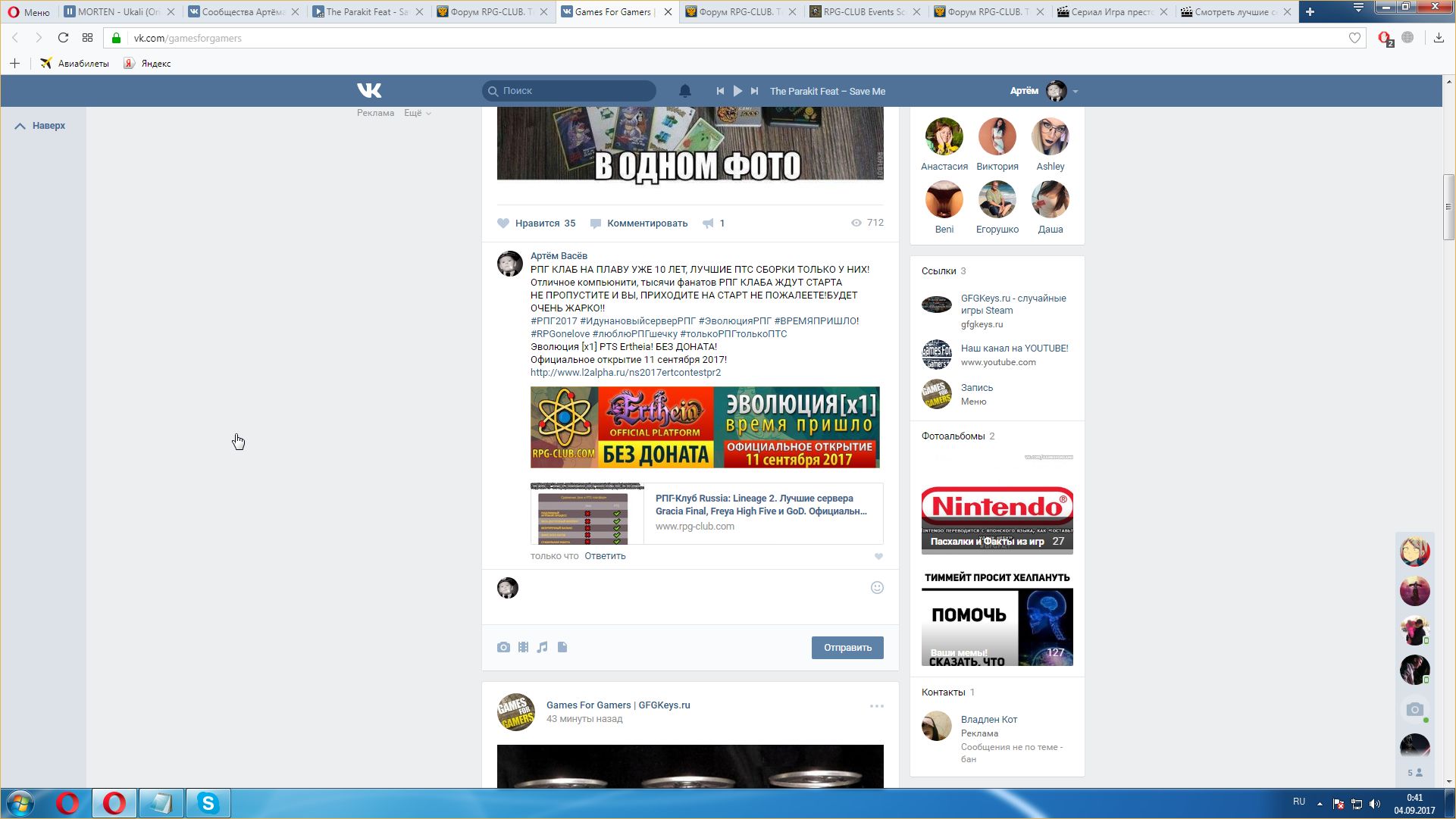Click the VK logo in header
Viewport: 1456px width, 819px height.
coord(369,91)
